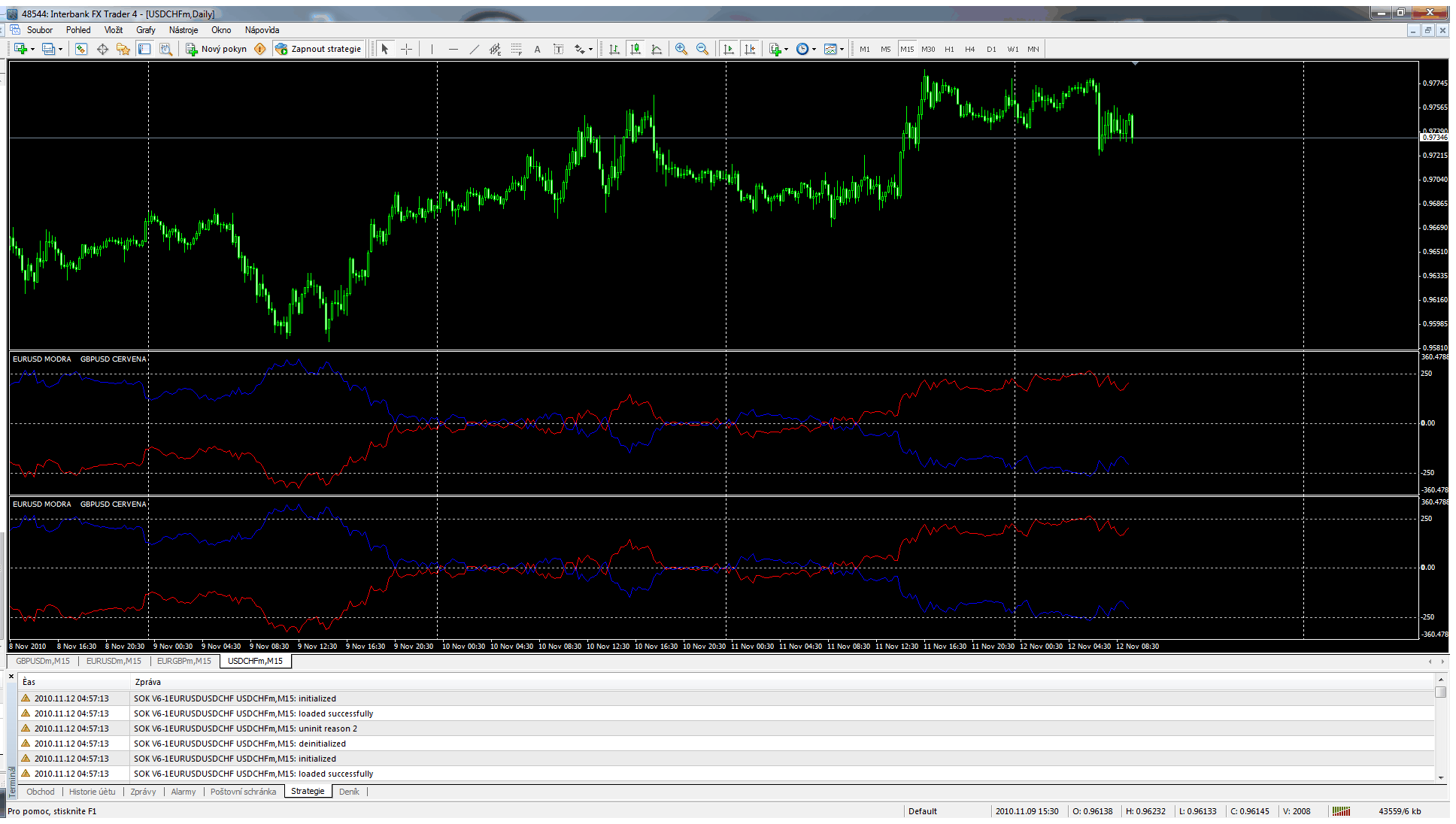The height and width of the screenshot is (824, 1456).
Task: Launch MetaEditor via yellow diamond icon
Action: [x=260, y=49]
